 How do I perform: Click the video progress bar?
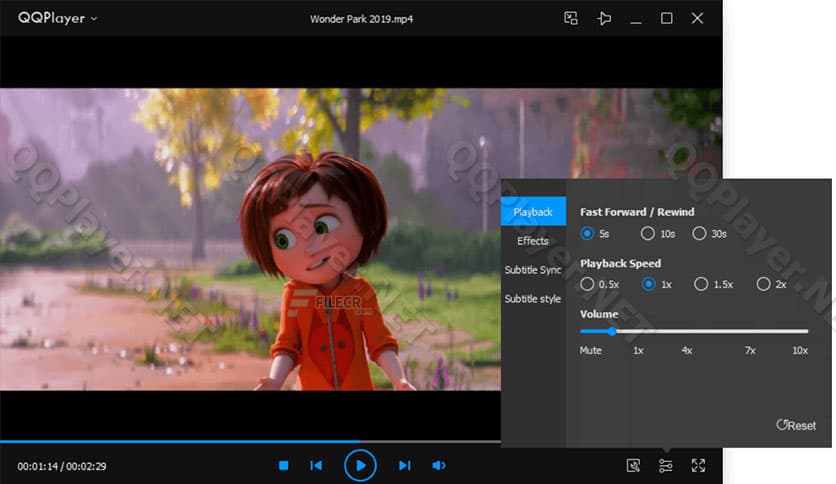251,441
